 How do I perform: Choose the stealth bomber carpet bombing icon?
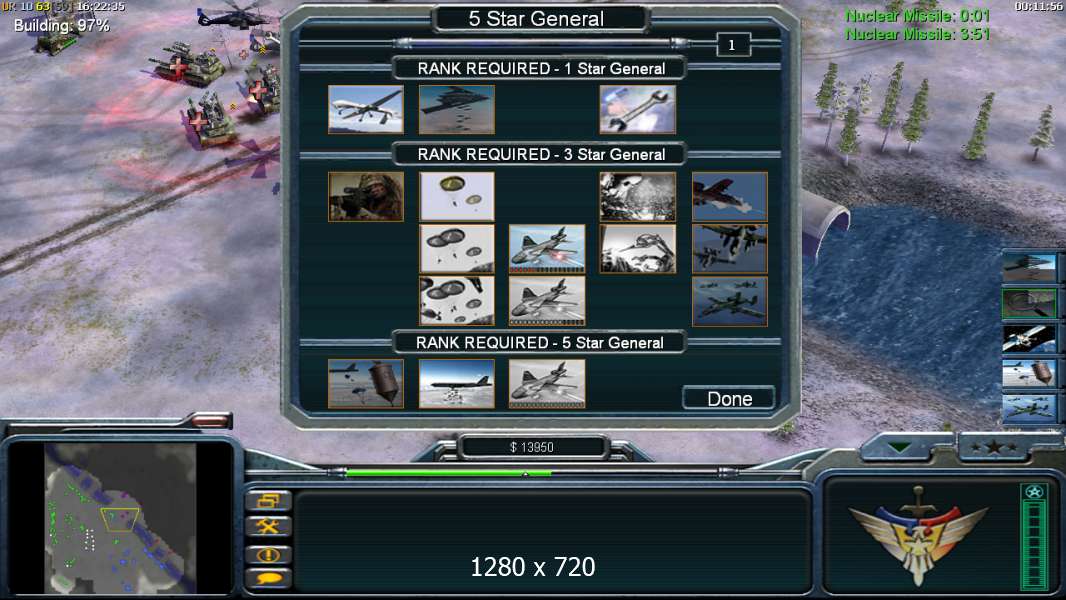(457, 109)
